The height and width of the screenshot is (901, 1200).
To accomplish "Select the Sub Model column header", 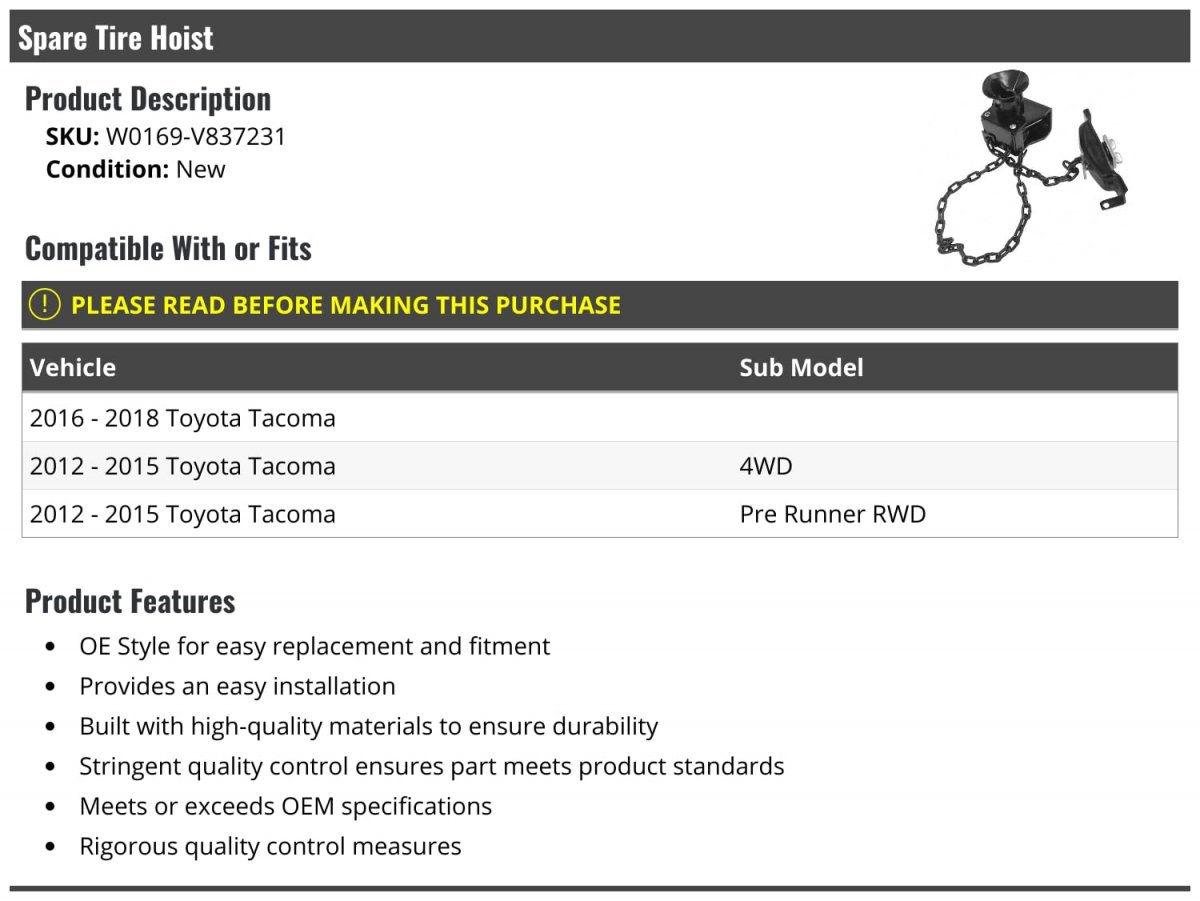I will [x=801, y=367].
